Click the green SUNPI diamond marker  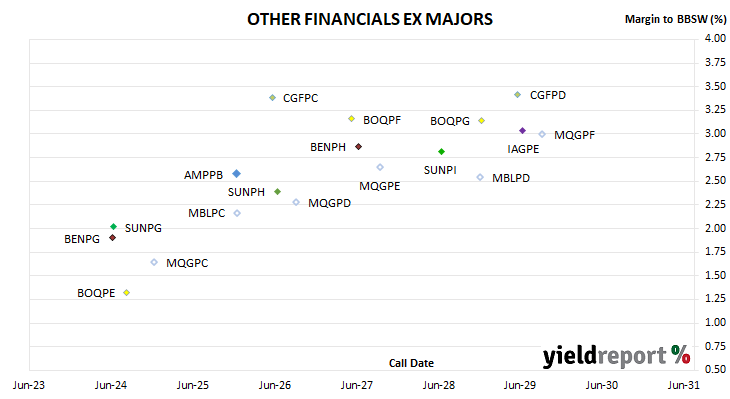pyautogui.click(x=441, y=152)
